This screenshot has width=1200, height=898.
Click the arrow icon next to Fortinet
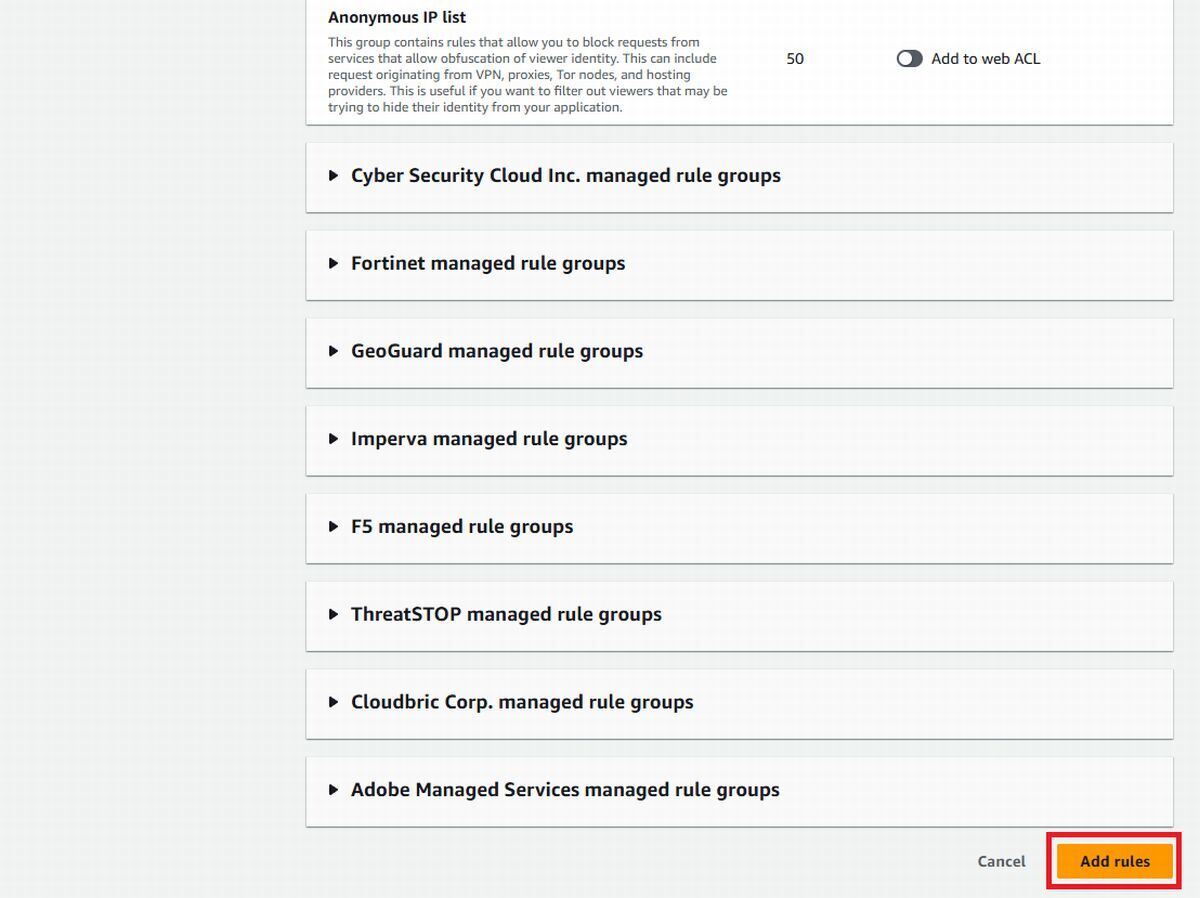[x=334, y=264]
